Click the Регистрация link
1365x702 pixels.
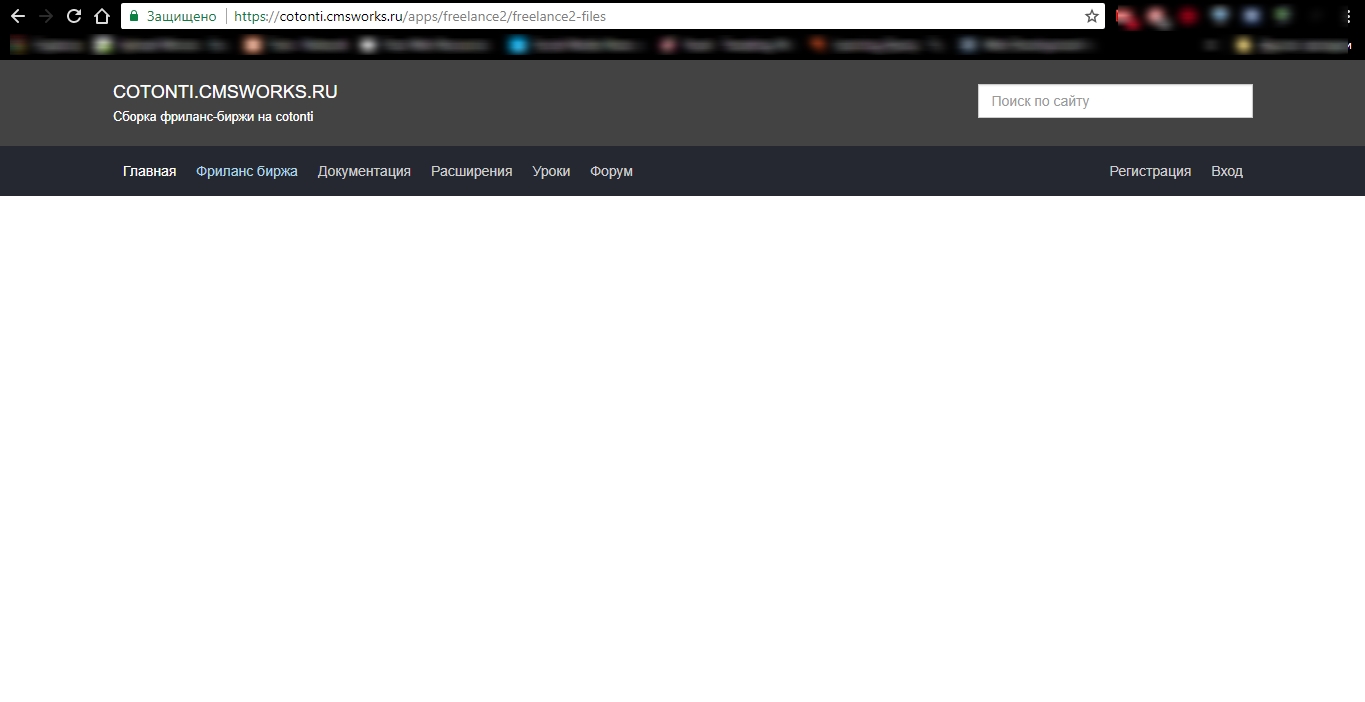[1150, 171]
